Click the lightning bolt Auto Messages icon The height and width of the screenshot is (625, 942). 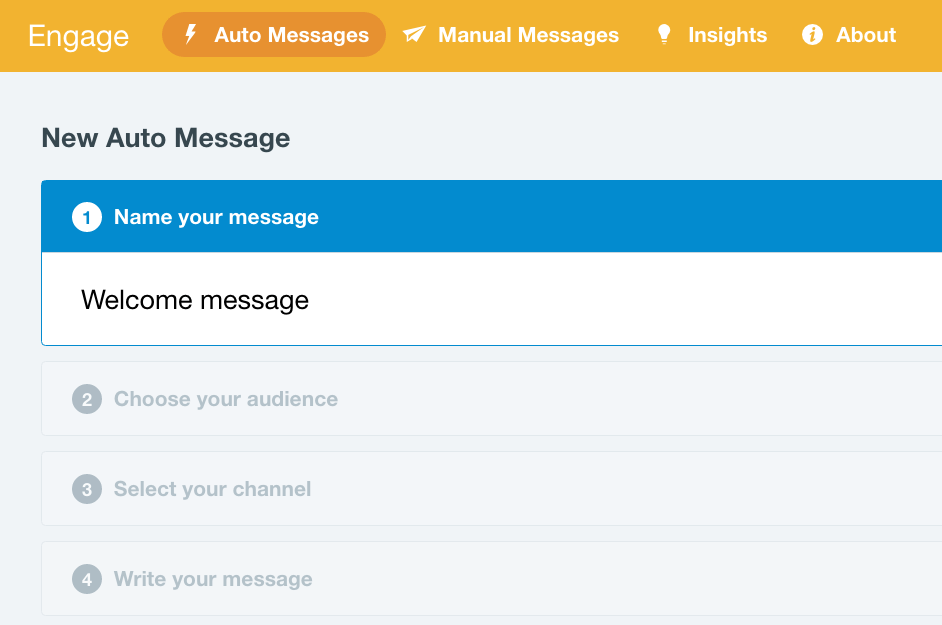[190, 35]
